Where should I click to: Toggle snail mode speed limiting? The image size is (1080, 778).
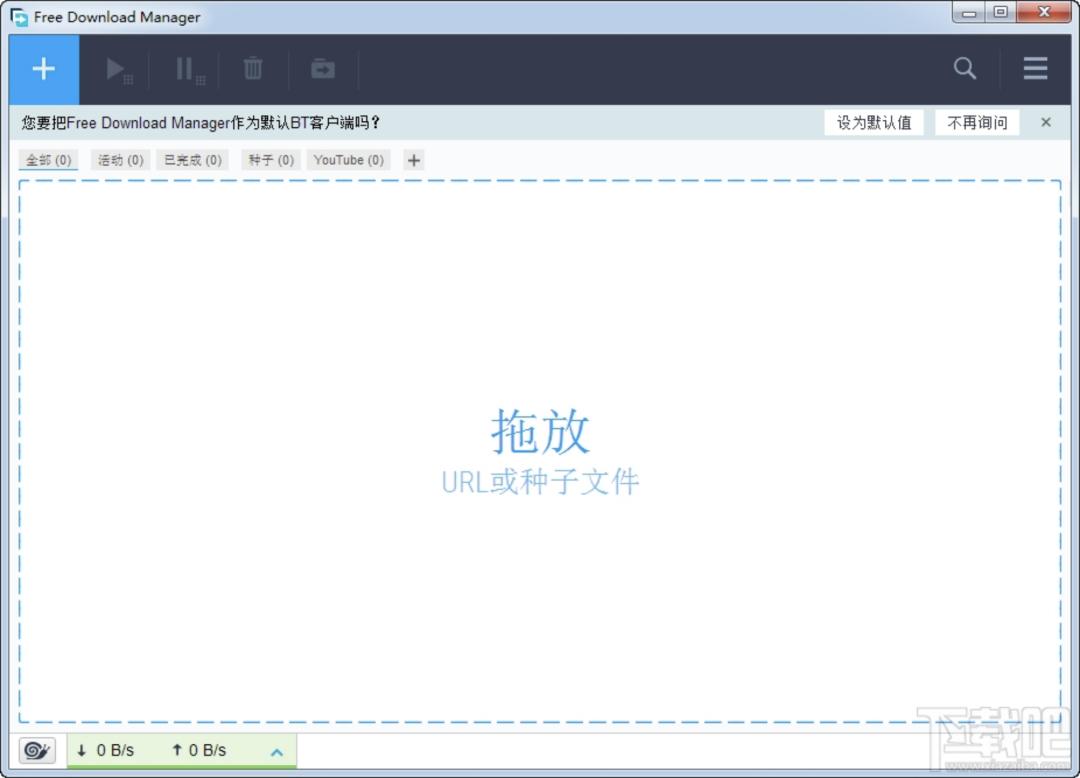36,749
